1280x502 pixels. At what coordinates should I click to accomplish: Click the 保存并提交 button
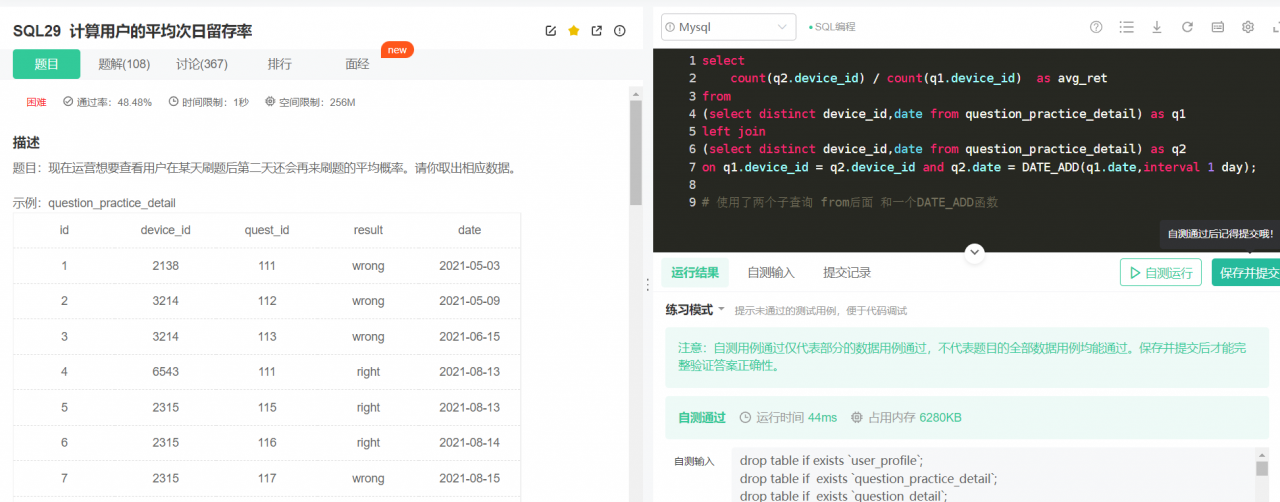tap(1246, 272)
